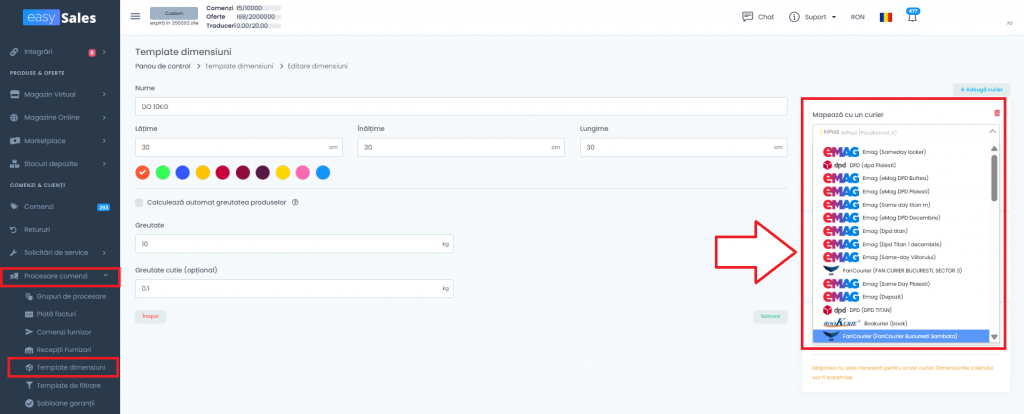Screen dimensions: 1024x414
Task: Expand the Marketplace submenu chevron
Action: point(104,140)
